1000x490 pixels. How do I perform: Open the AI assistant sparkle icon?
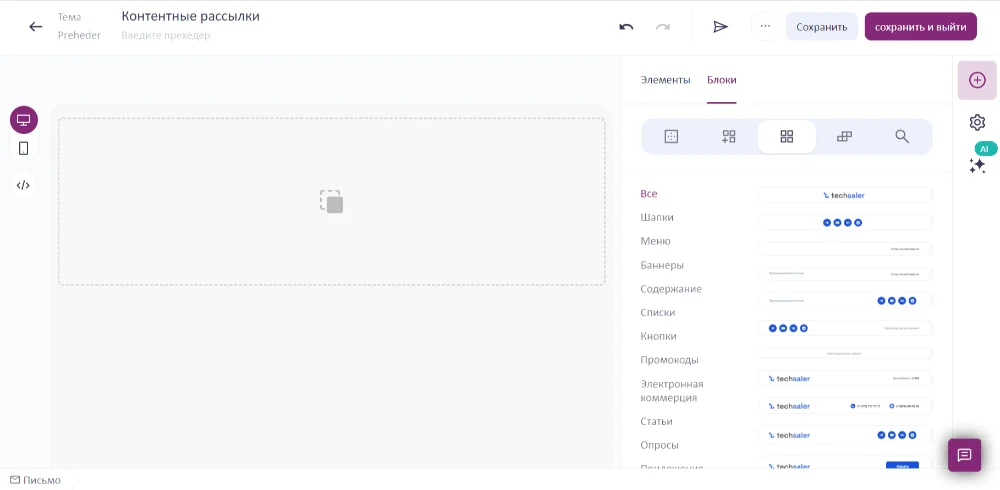pos(978,165)
